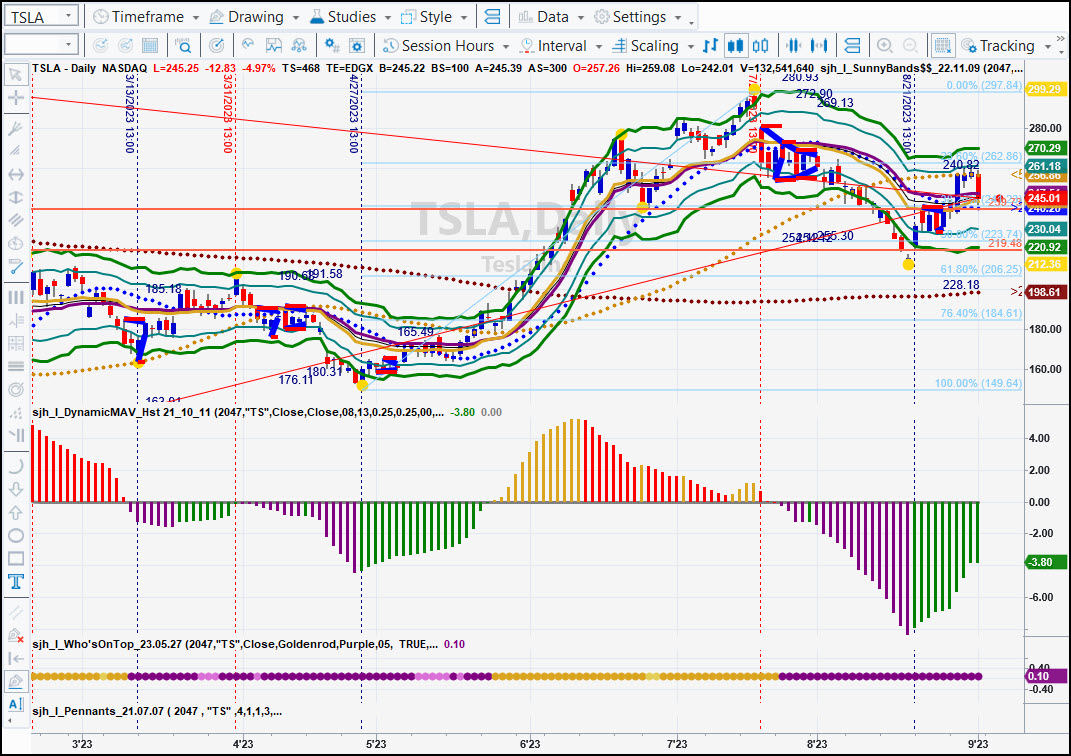The height and width of the screenshot is (756, 1071).
Task: Choose the horizontal lines tool
Action: (x=15, y=366)
